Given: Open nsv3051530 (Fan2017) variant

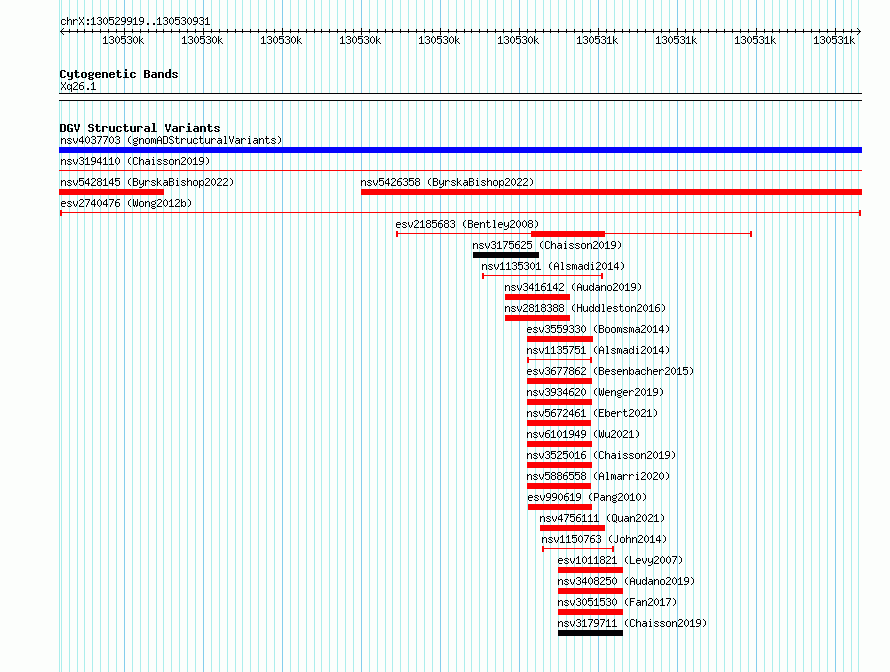Looking at the screenshot, I should click(617, 602).
